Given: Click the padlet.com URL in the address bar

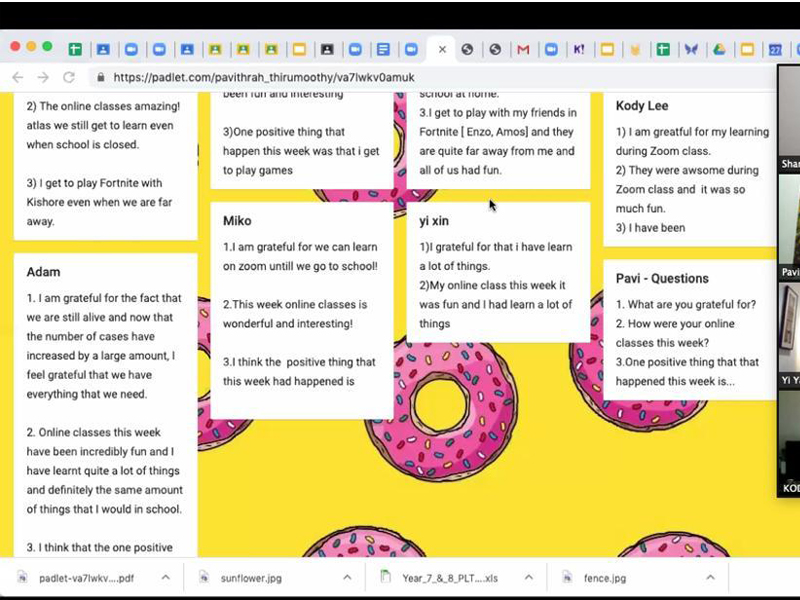Looking at the screenshot, I should pyautogui.click(x=264, y=78).
